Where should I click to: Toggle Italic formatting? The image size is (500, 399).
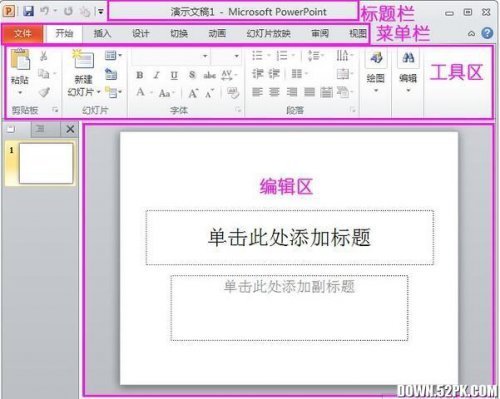pyautogui.click(x=157, y=75)
